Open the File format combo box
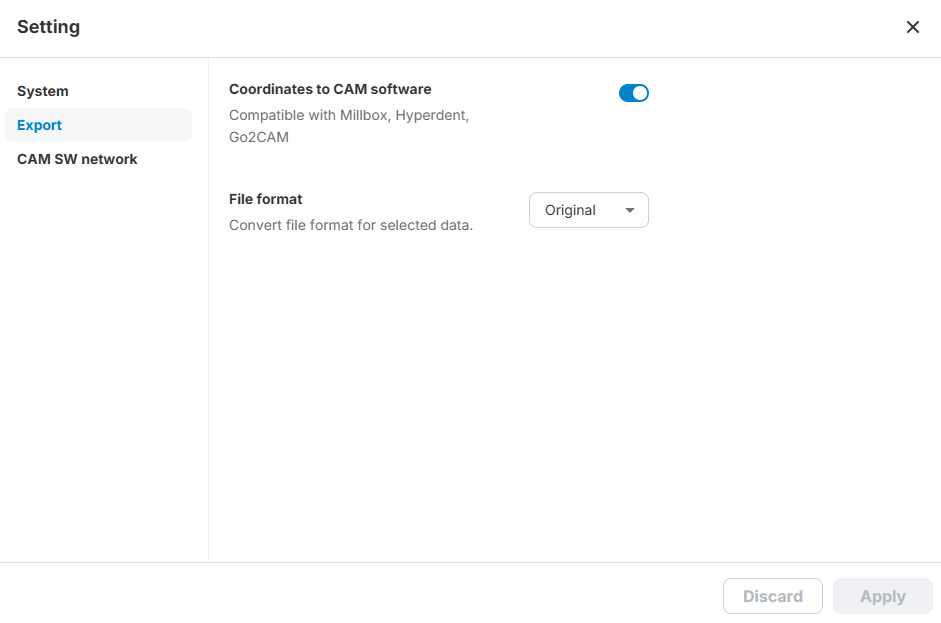The height and width of the screenshot is (623, 941). tap(588, 210)
